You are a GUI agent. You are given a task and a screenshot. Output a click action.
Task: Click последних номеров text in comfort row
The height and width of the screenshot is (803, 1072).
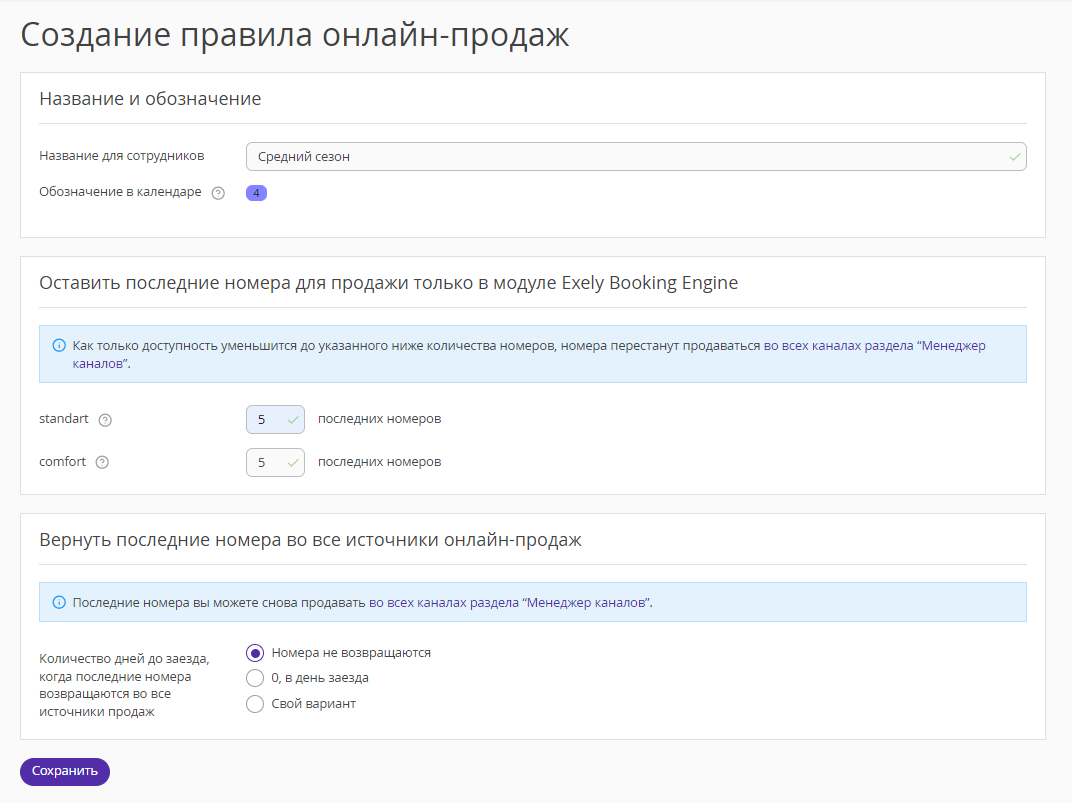(x=379, y=462)
